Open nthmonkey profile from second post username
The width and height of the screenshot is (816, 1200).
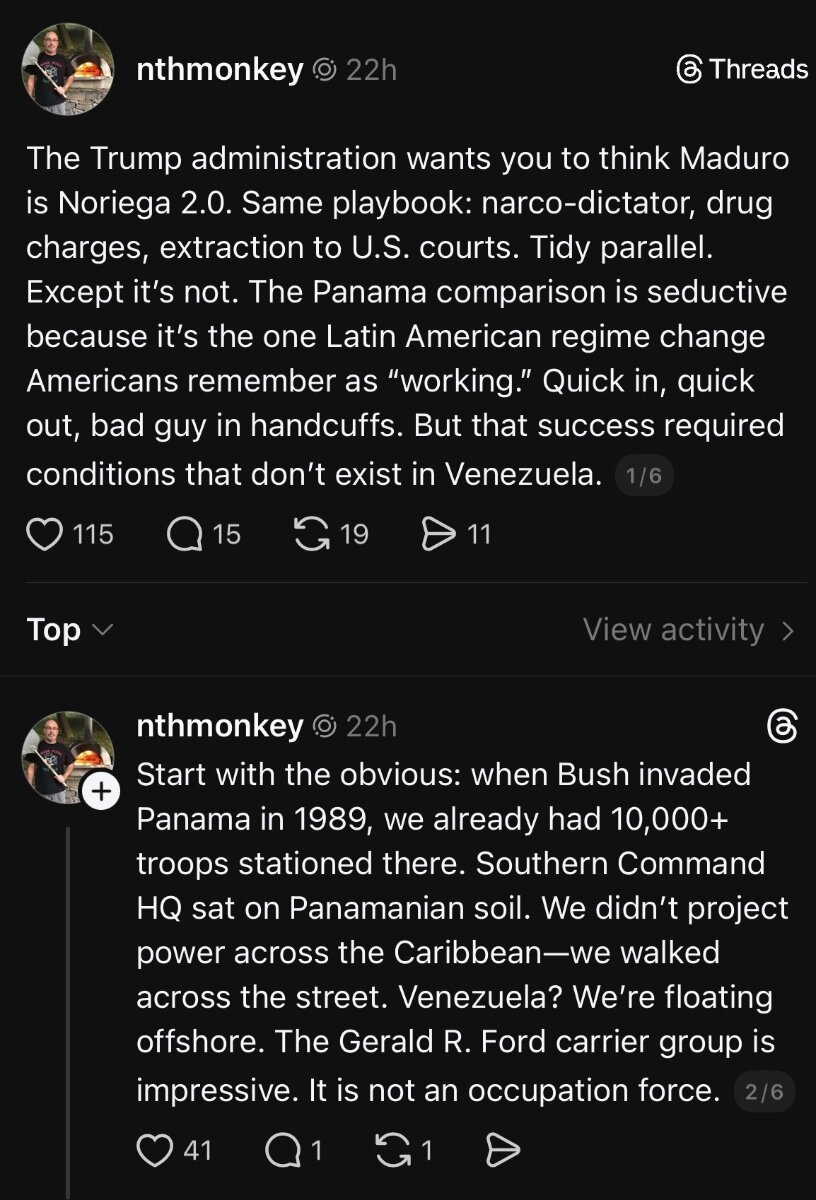219,727
